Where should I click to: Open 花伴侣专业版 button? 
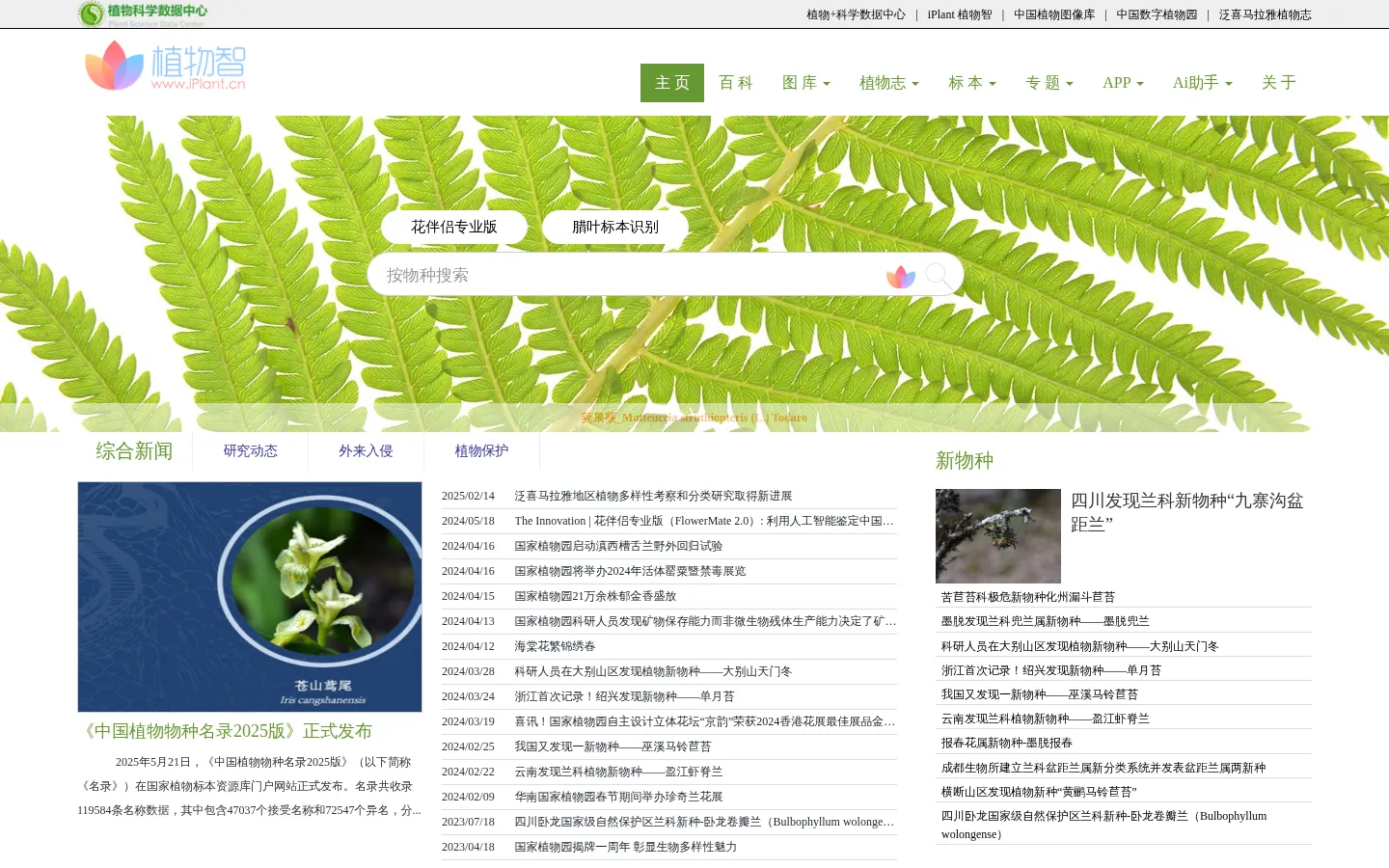pyautogui.click(x=454, y=227)
